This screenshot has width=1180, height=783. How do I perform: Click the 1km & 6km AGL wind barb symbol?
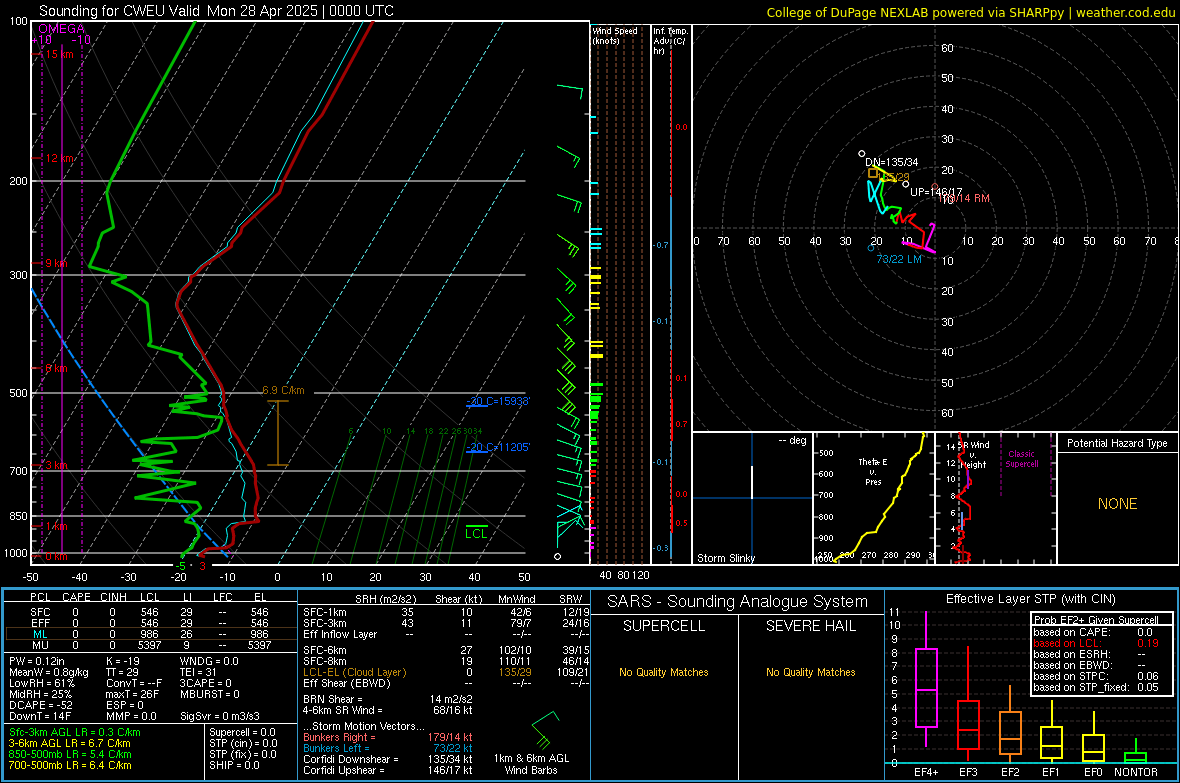pyautogui.click(x=546, y=730)
